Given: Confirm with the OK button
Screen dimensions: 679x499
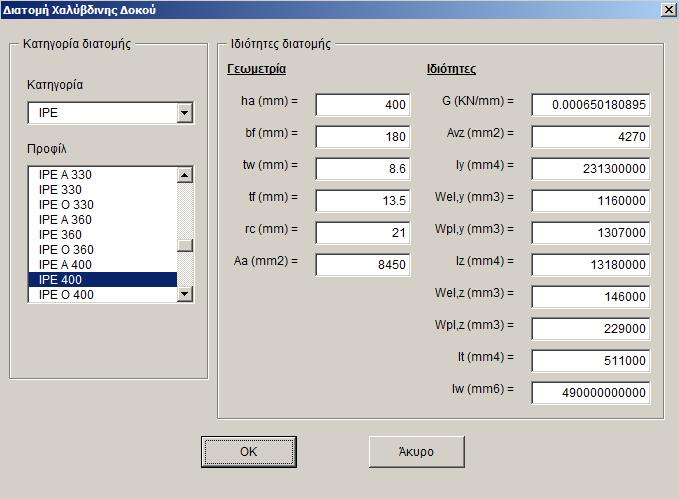Looking at the screenshot, I should coord(249,452).
